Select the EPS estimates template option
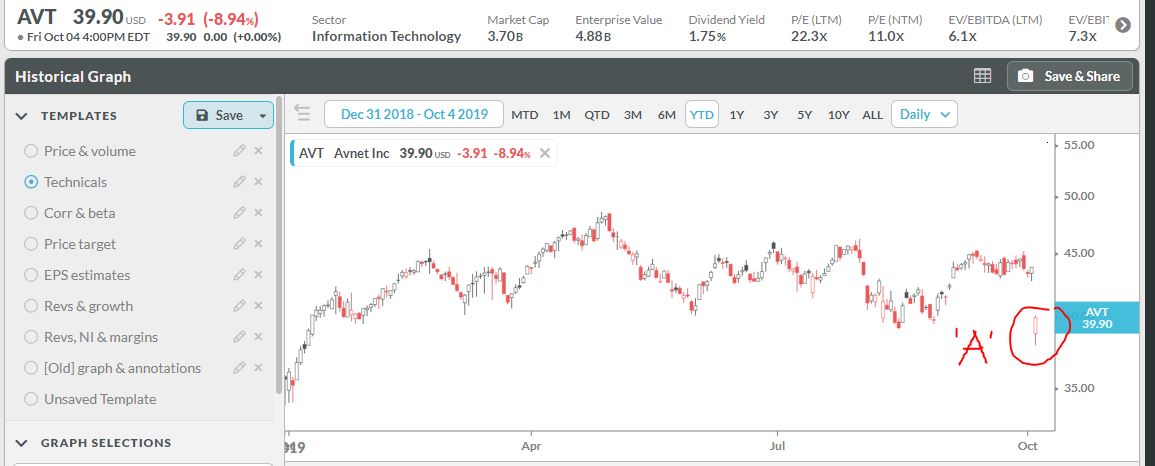This screenshot has width=1155, height=466. (x=31, y=275)
